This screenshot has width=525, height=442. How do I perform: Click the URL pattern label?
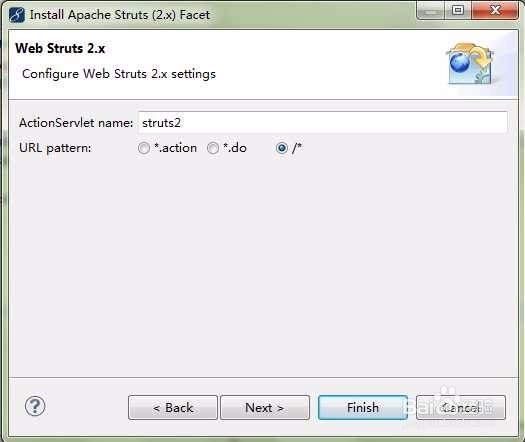[x=55, y=148]
